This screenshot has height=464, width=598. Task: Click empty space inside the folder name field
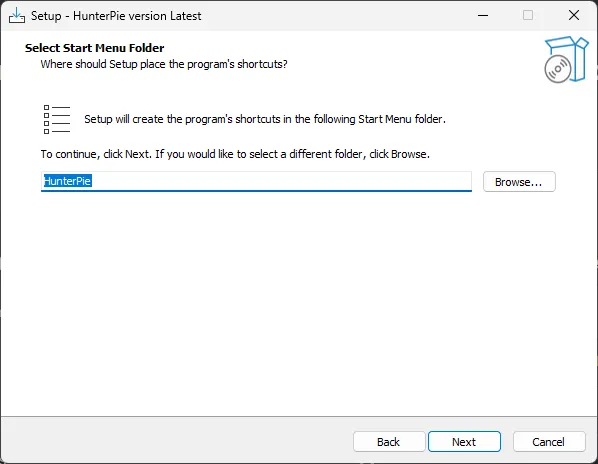[281, 181]
